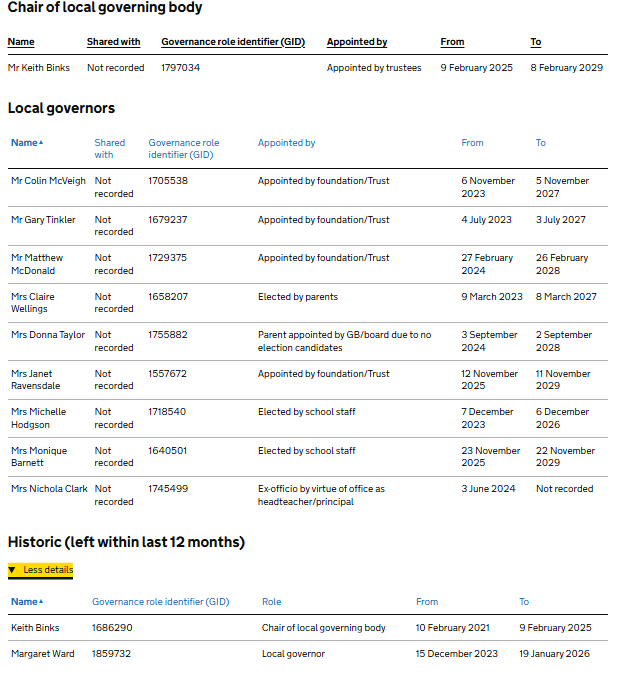Image resolution: width=633 pixels, height=687 pixels.
Task: Click Appointed by header in Chair table
Action: [357, 42]
